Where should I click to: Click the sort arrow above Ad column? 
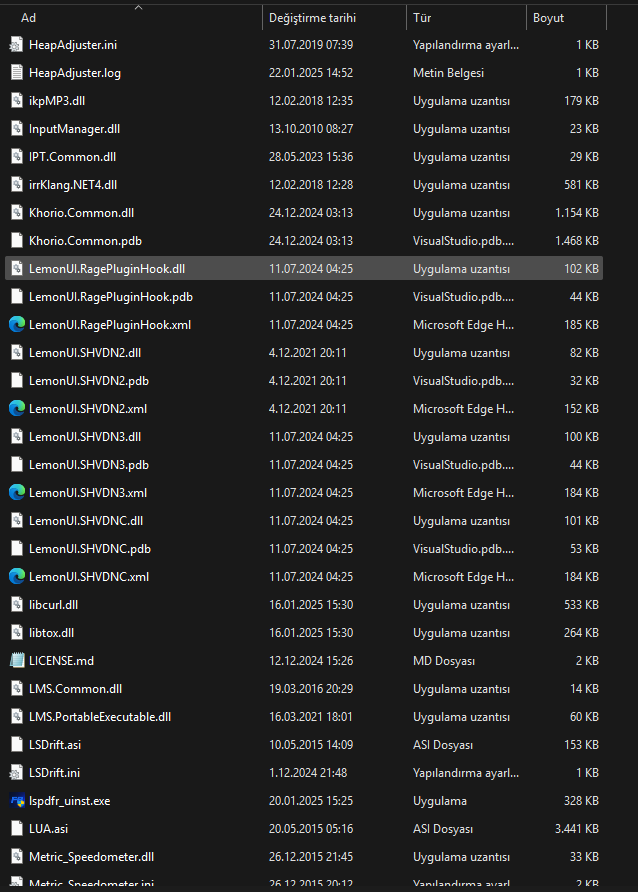click(x=138, y=7)
